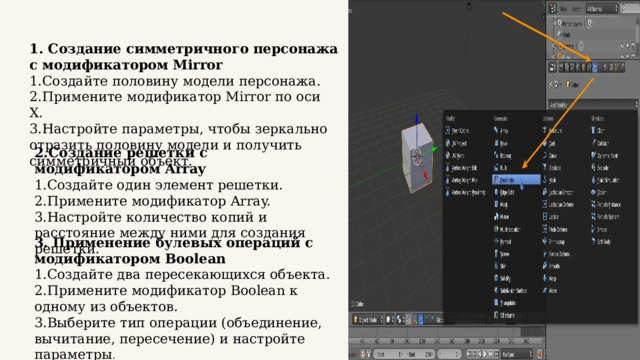Image resolution: width=640 pixels, height=360 pixels.
Task: Open the Modifiers wrench tab in Properties
Action: tap(595, 67)
